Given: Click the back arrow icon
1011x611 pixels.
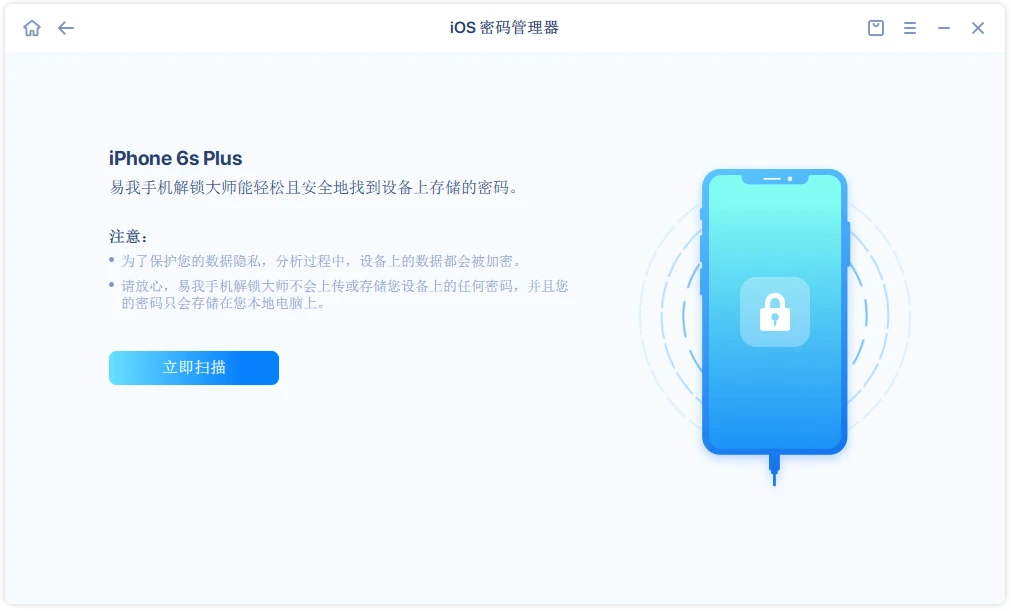Looking at the screenshot, I should coord(66,28).
